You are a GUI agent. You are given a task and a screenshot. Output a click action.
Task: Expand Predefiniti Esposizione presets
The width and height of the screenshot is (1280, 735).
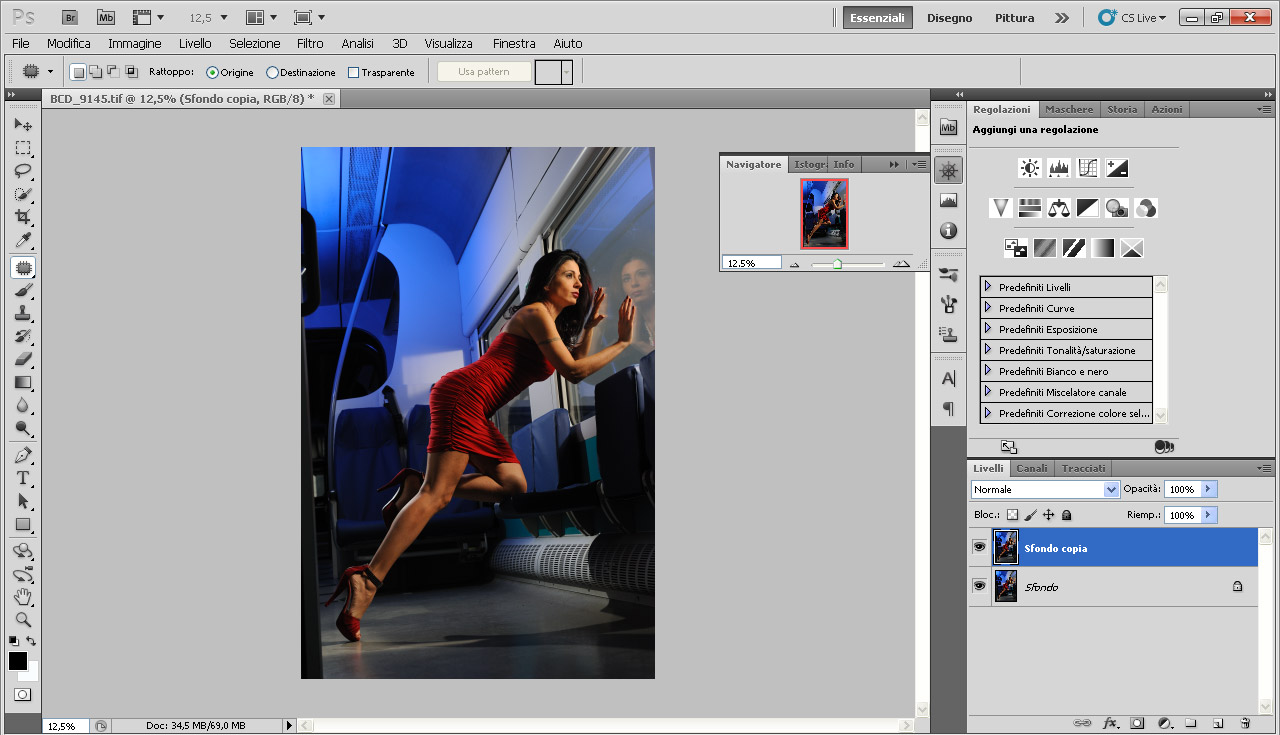988,329
